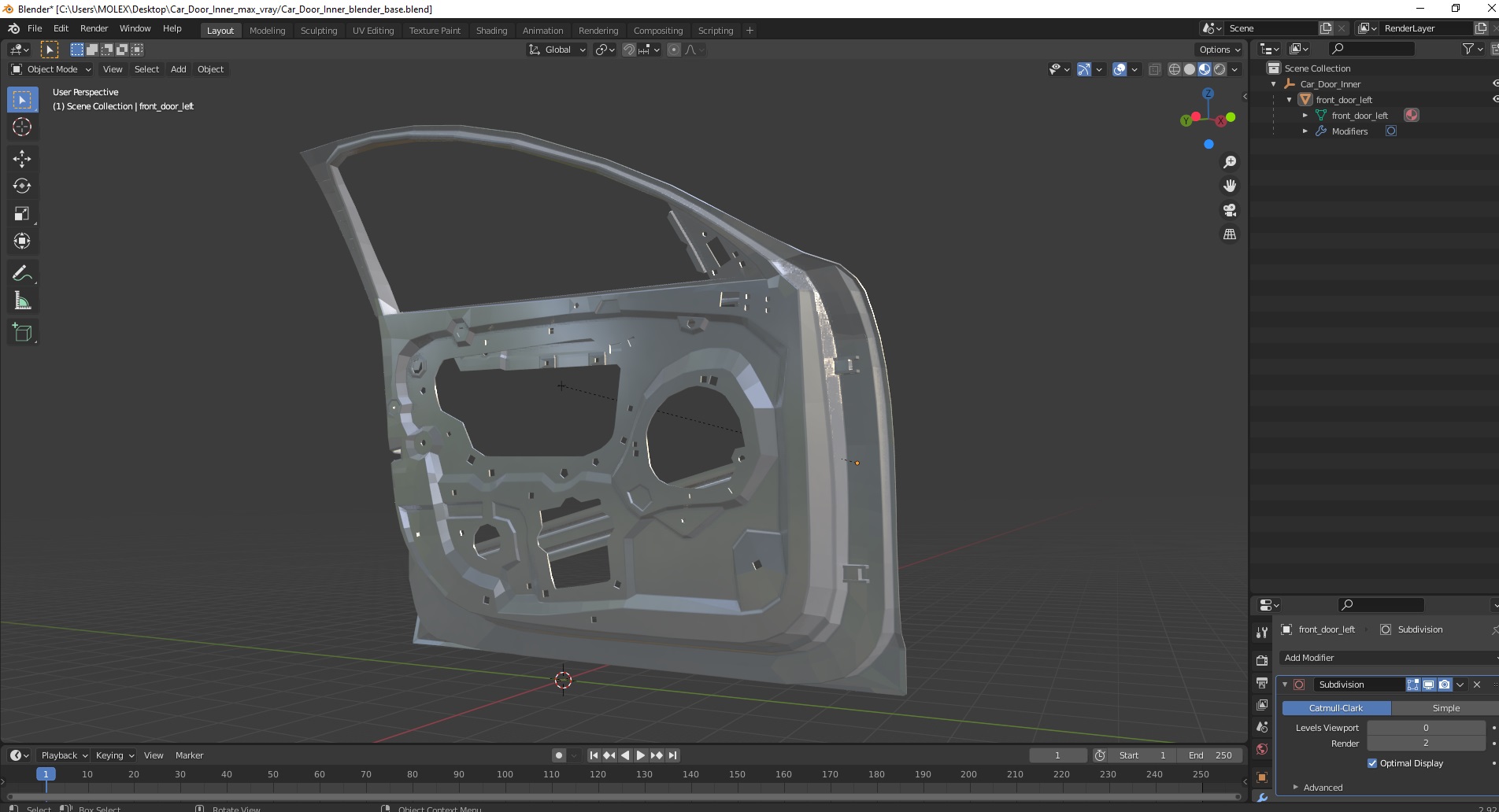Open Global transform orientation dropdown
The width and height of the screenshot is (1499, 812).
coord(557,50)
